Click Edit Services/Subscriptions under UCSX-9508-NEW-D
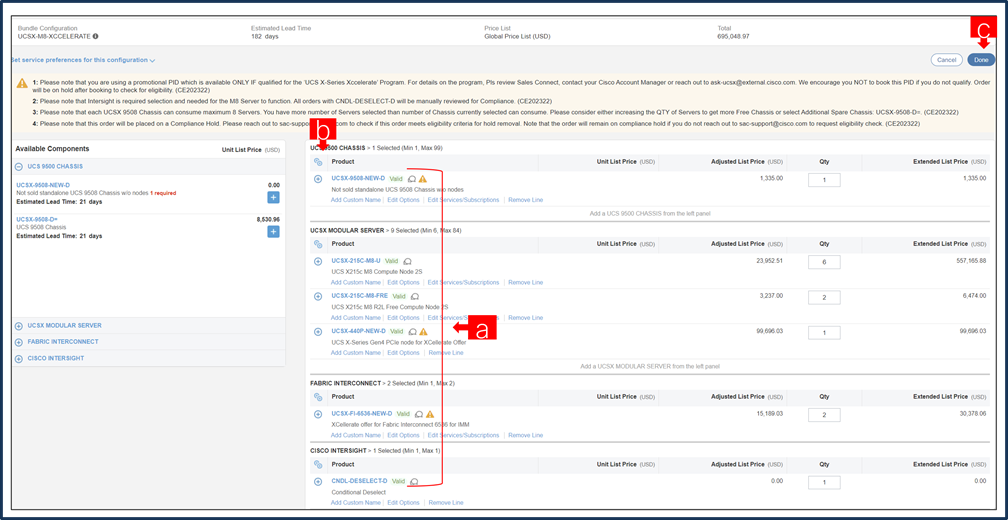The image size is (1008, 520). click(x=463, y=200)
